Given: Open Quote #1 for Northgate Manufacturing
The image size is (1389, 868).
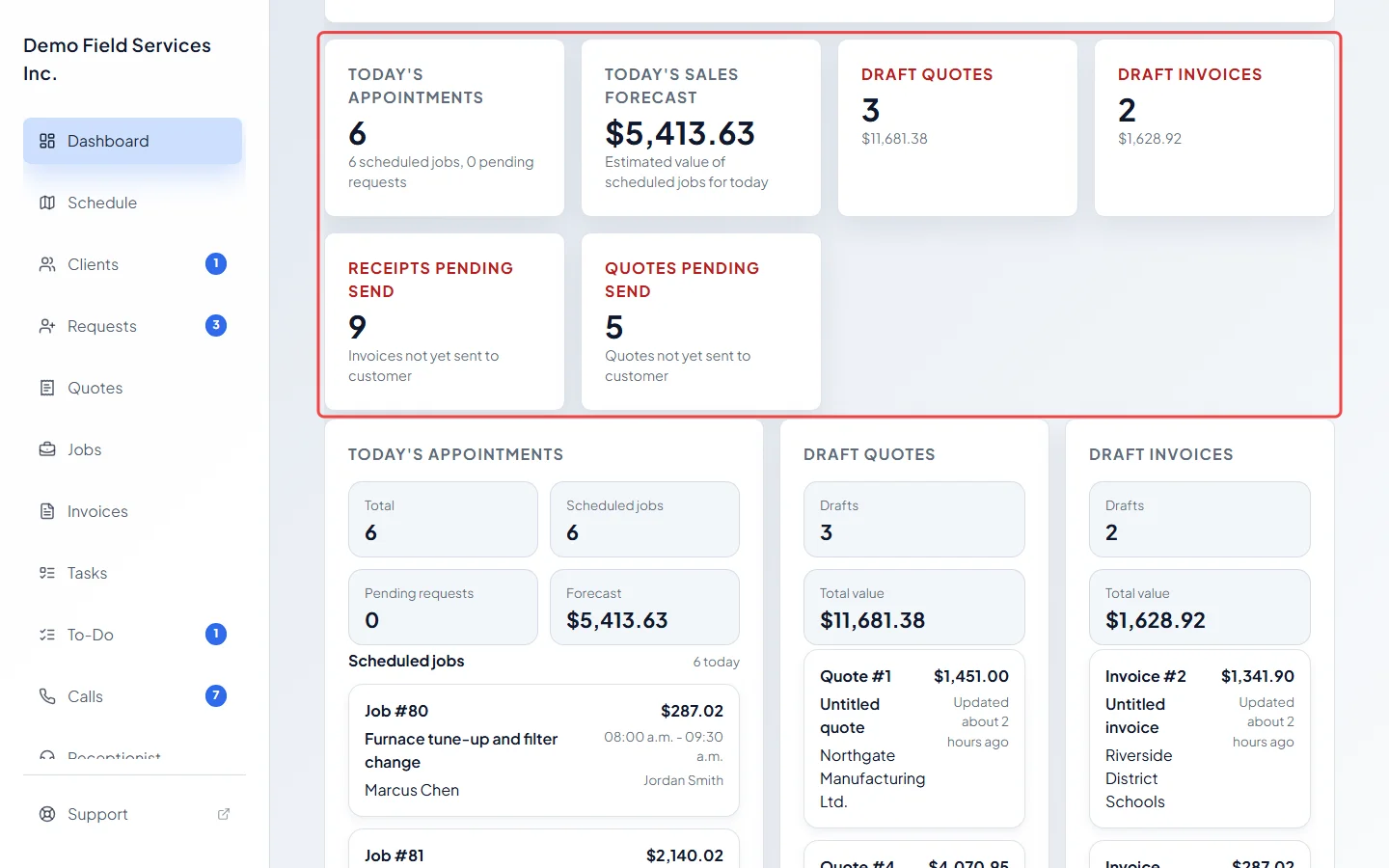Looking at the screenshot, I should [914, 739].
